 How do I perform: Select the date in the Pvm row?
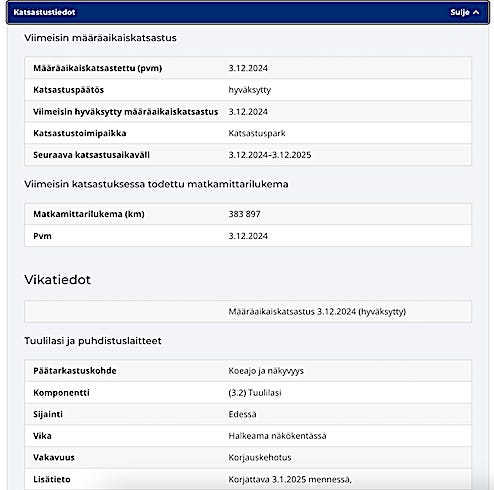248,236
